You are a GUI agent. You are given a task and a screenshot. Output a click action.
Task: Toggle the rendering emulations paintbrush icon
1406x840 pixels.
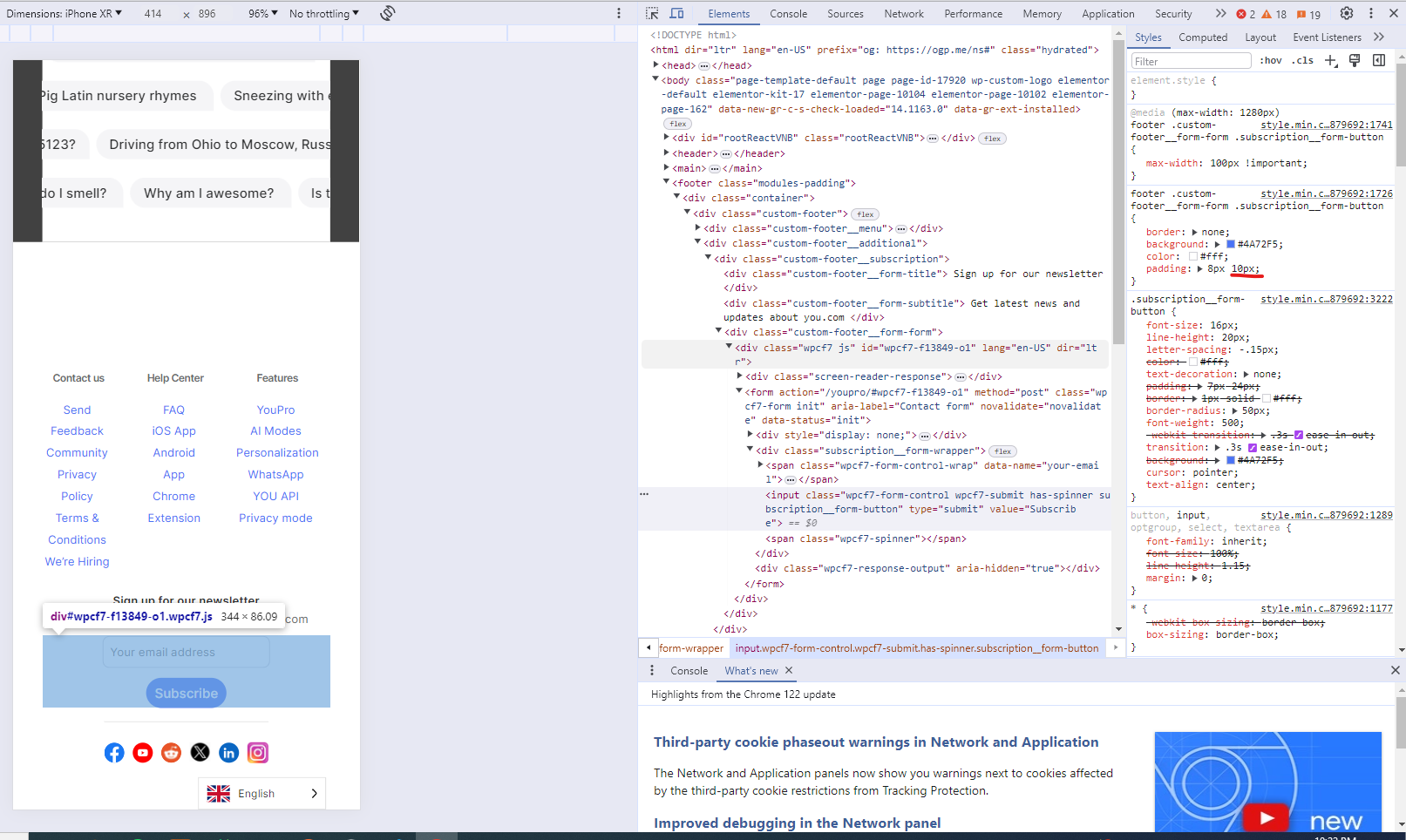pos(1355,60)
